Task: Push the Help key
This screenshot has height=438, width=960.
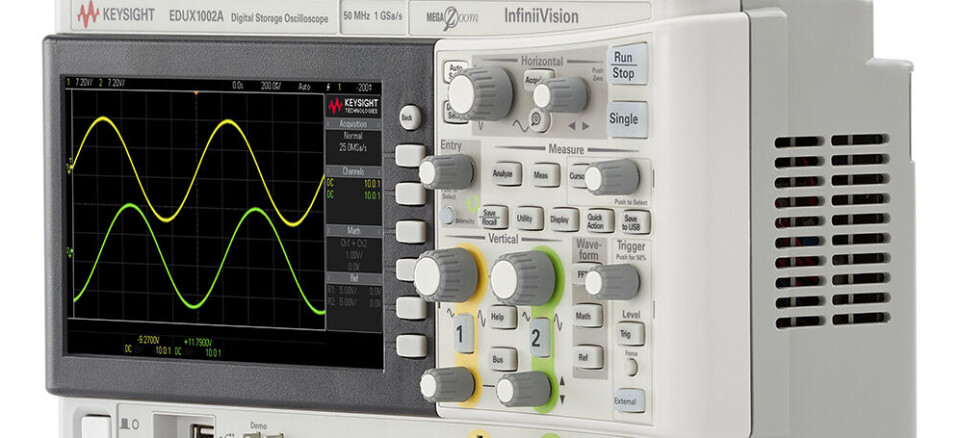Action: [x=503, y=317]
